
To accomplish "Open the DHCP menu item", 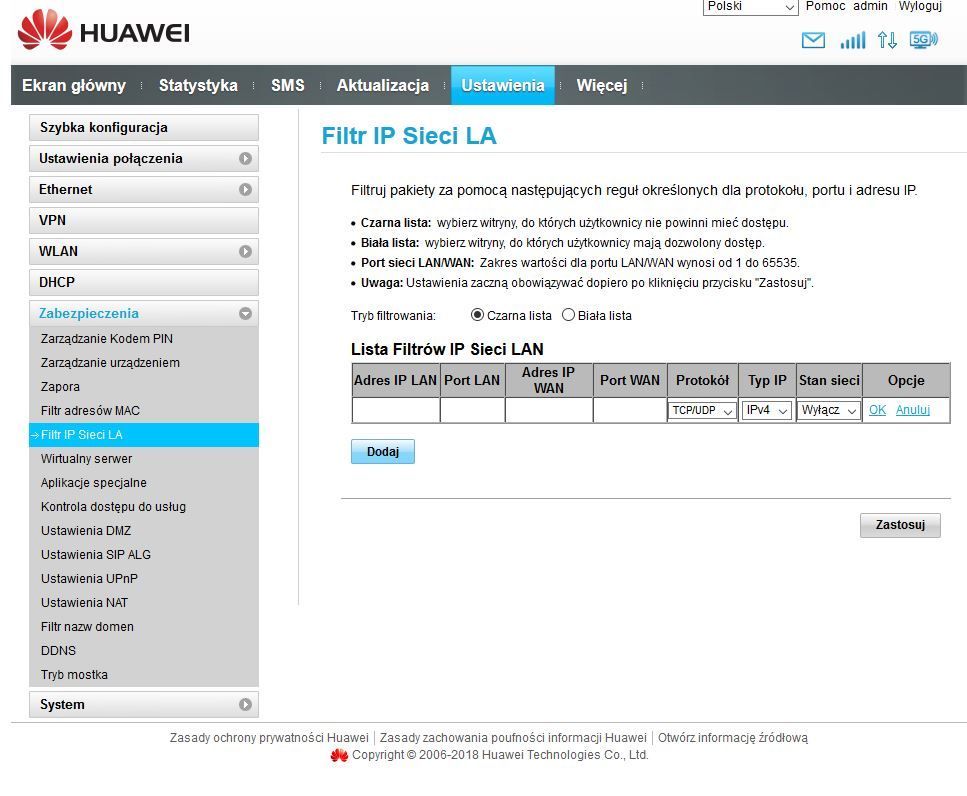I will click(x=144, y=282).
